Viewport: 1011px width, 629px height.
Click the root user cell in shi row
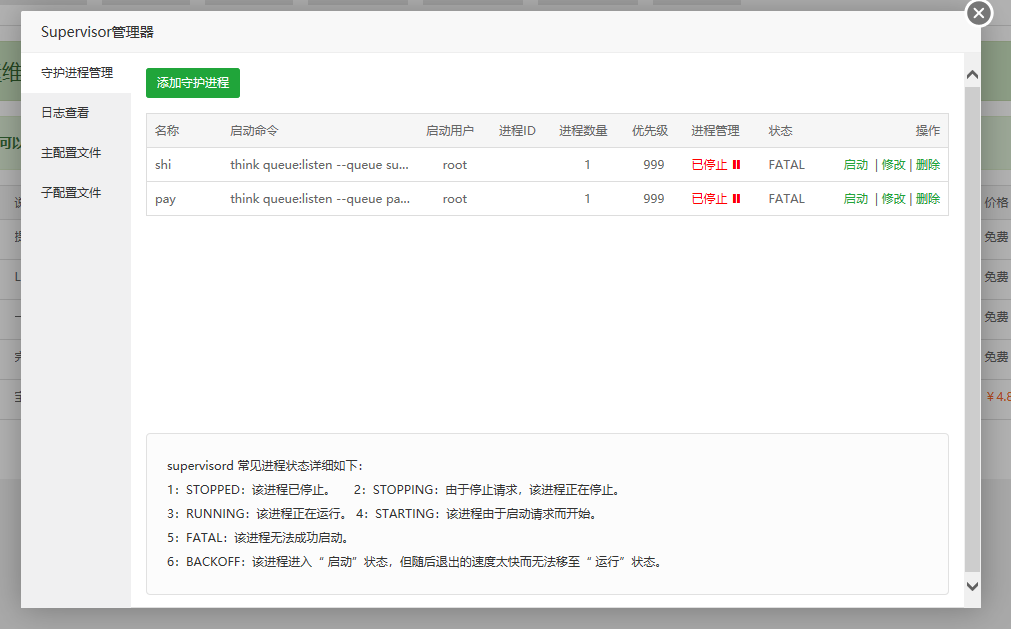(455, 165)
